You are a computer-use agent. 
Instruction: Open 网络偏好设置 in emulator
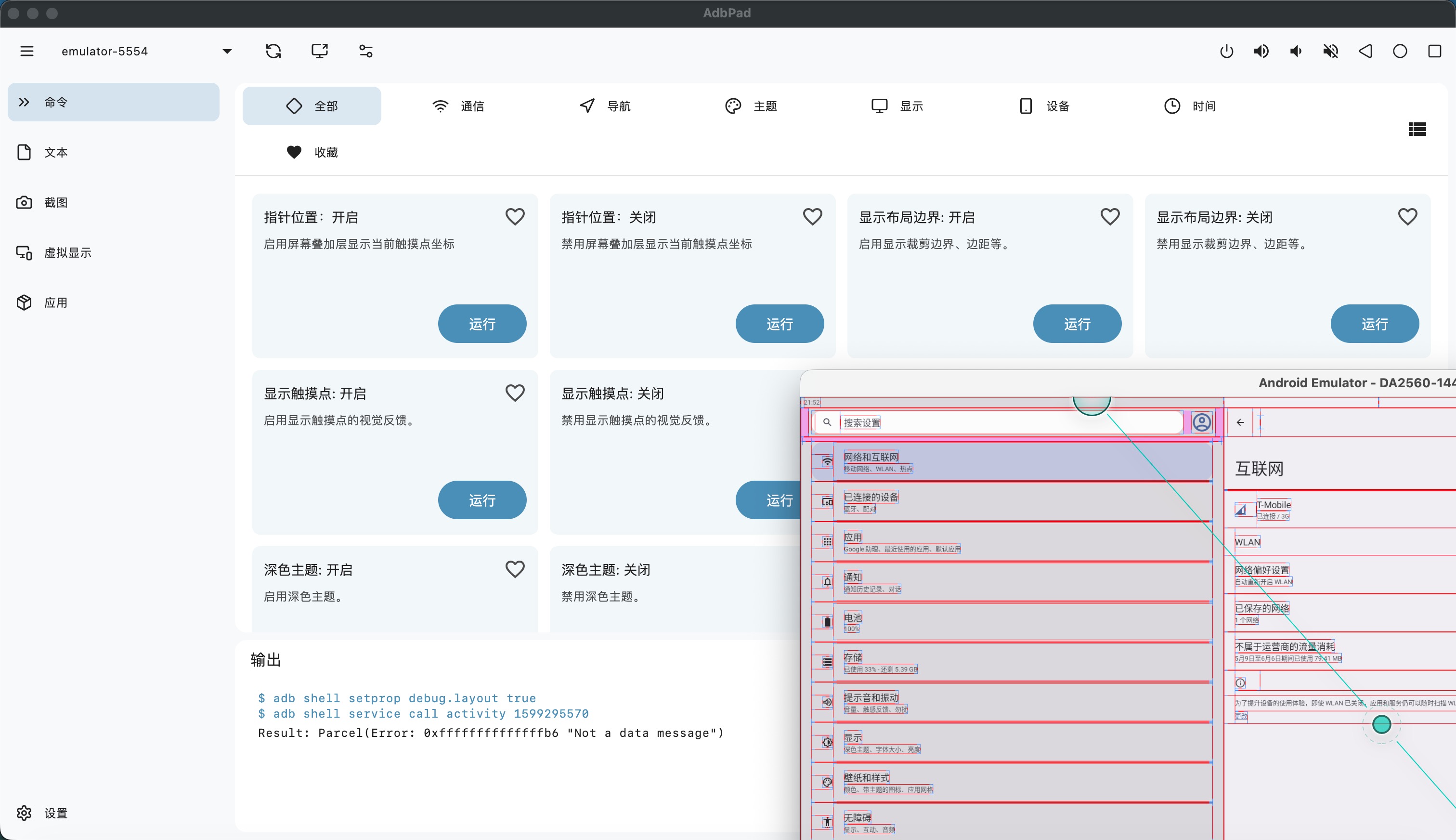[x=1340, y=575]
